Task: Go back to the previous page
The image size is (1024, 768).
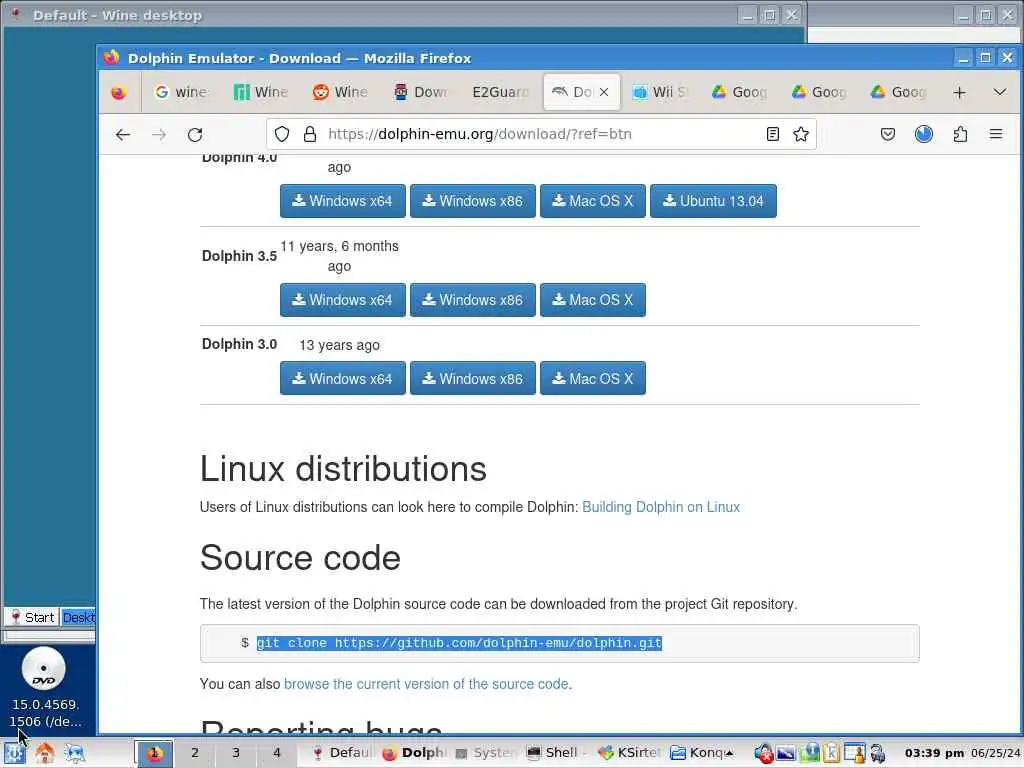Action: [123, 135]
